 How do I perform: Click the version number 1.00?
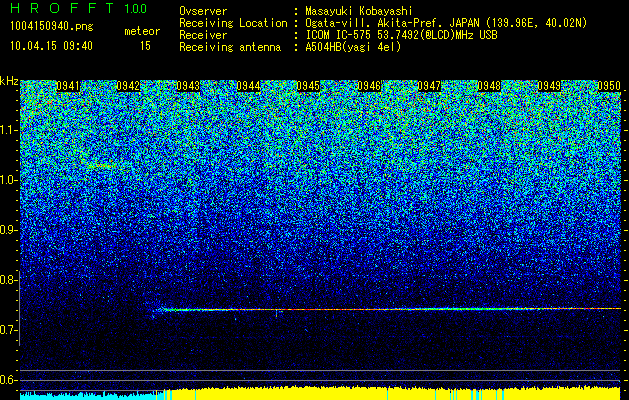(x=136, y=9)
